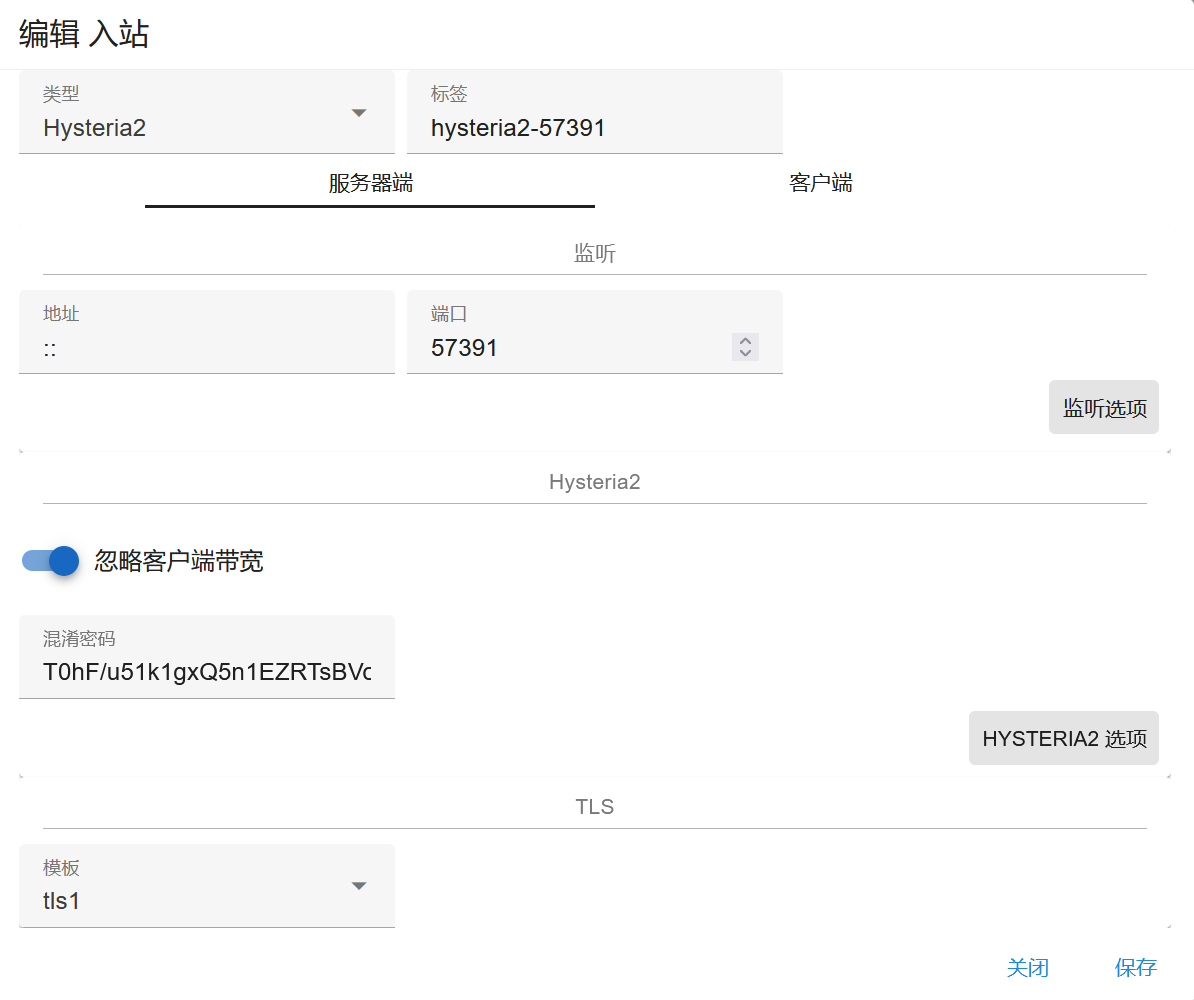
Task: Open 监听选项 button
Action: 1103,408
